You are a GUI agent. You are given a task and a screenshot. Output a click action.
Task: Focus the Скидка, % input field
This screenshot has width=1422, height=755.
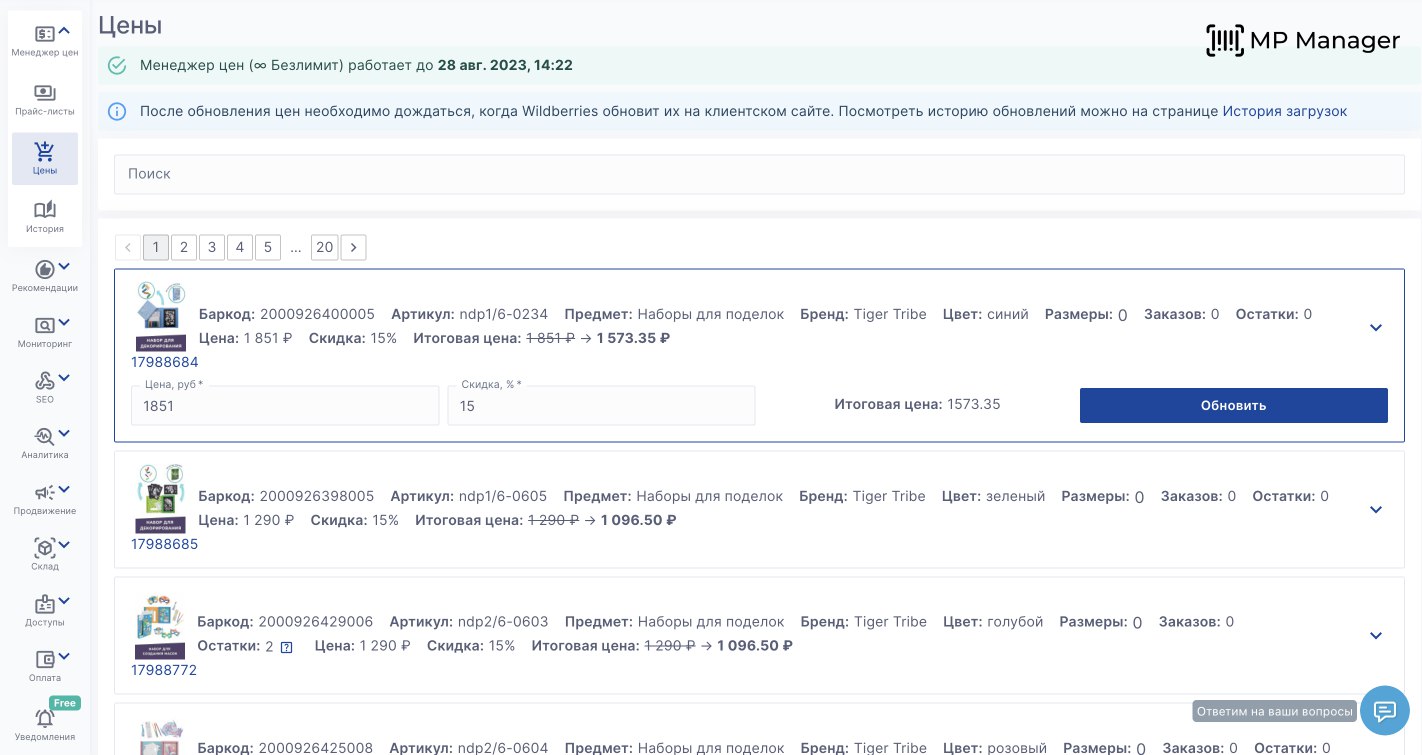601,406
